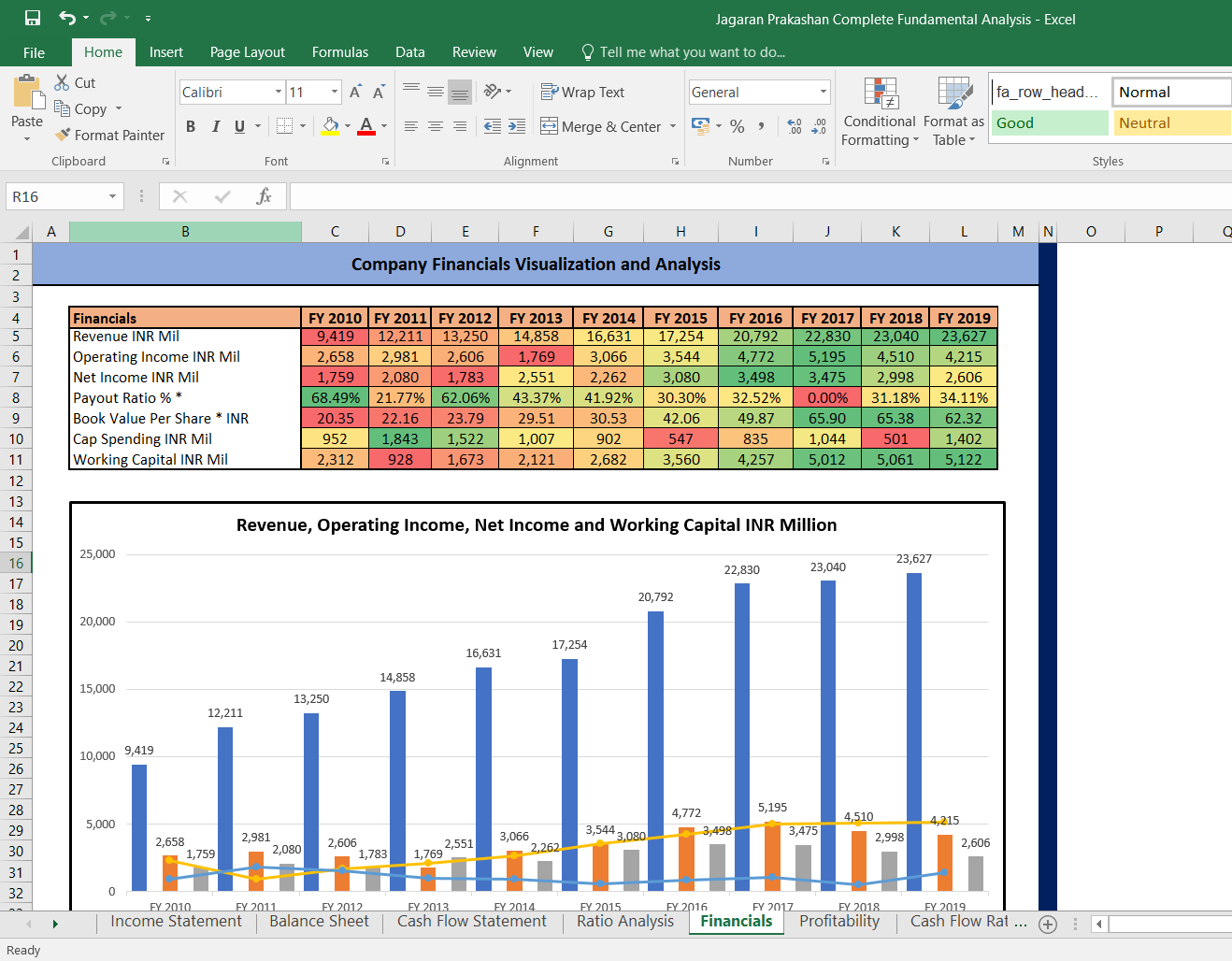Open the font size dropdown
This screenshot has height=961, width=1232.
coord(335,92)
